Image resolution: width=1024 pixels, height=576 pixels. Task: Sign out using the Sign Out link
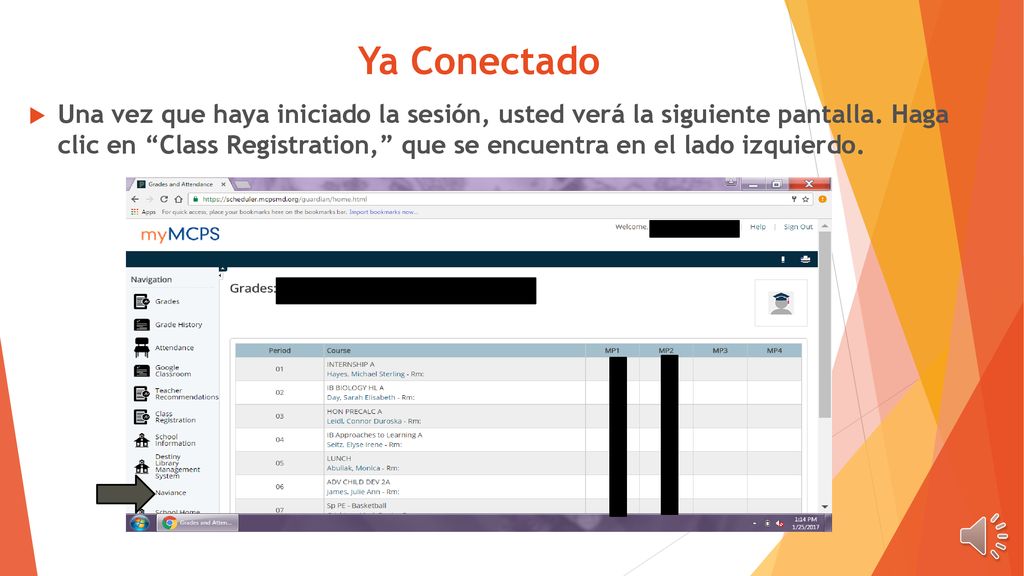(798, 227)
